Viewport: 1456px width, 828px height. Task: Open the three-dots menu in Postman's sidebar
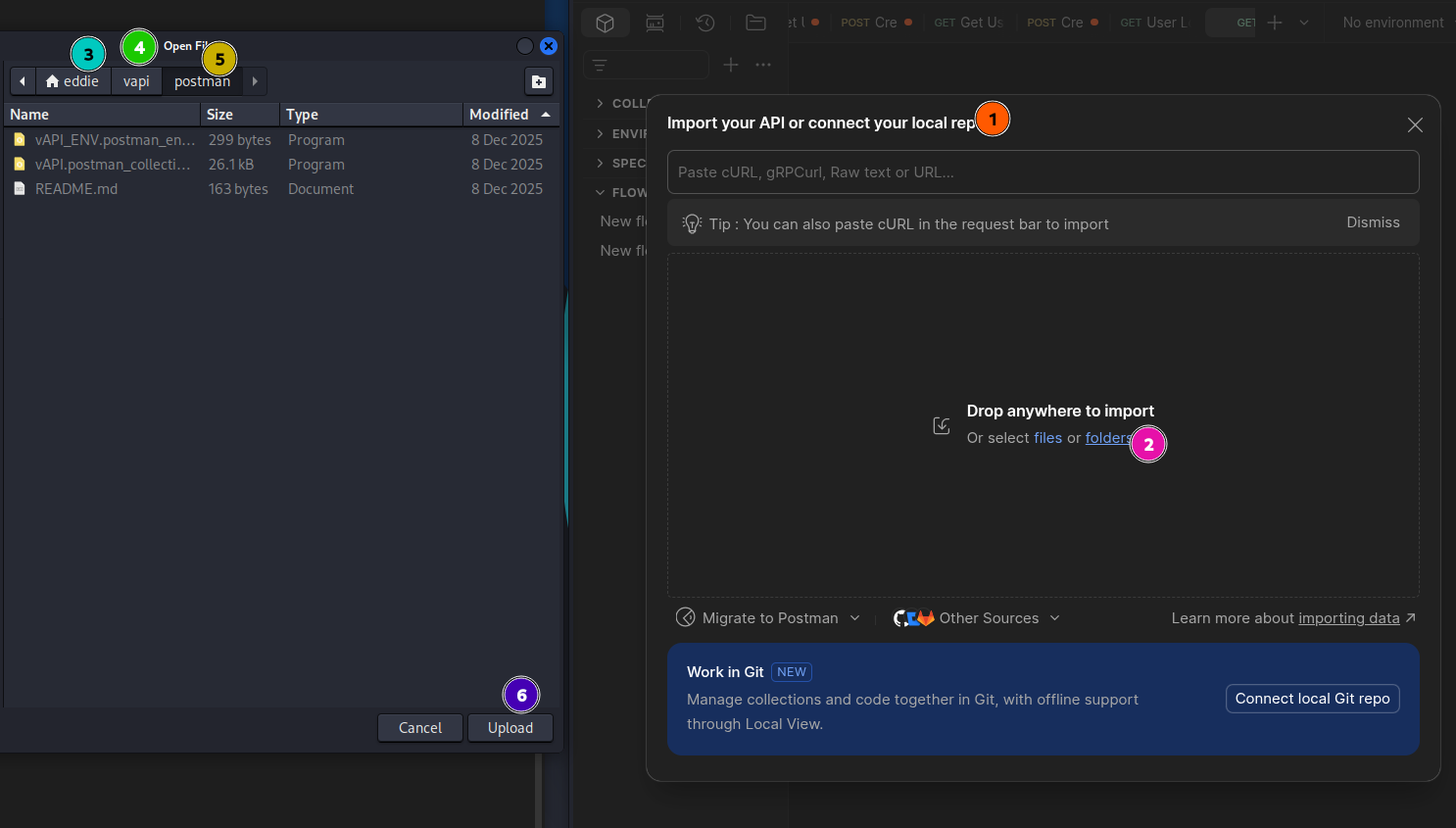(763, 65)
